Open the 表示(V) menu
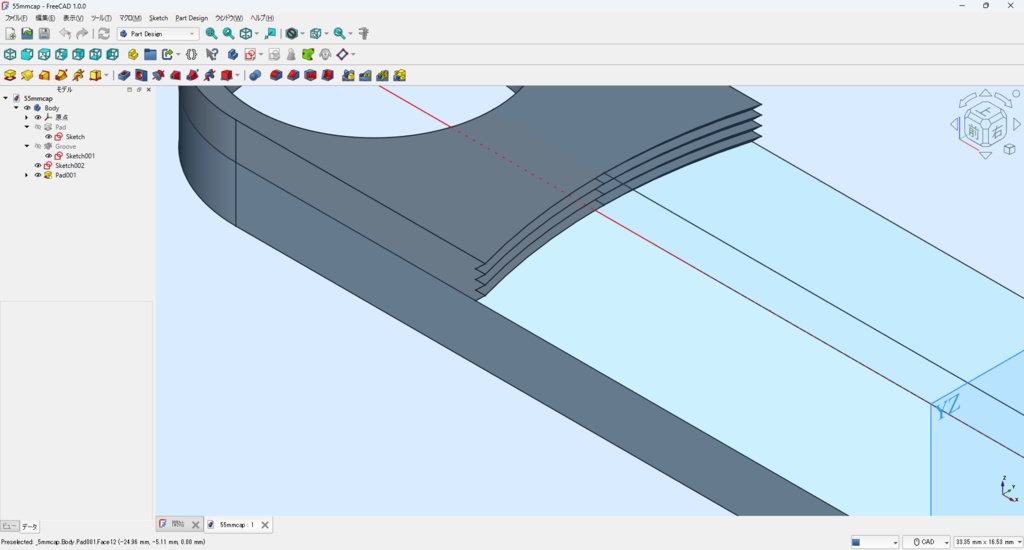The height and width of the screenshot is (550, 1024). 73,18
